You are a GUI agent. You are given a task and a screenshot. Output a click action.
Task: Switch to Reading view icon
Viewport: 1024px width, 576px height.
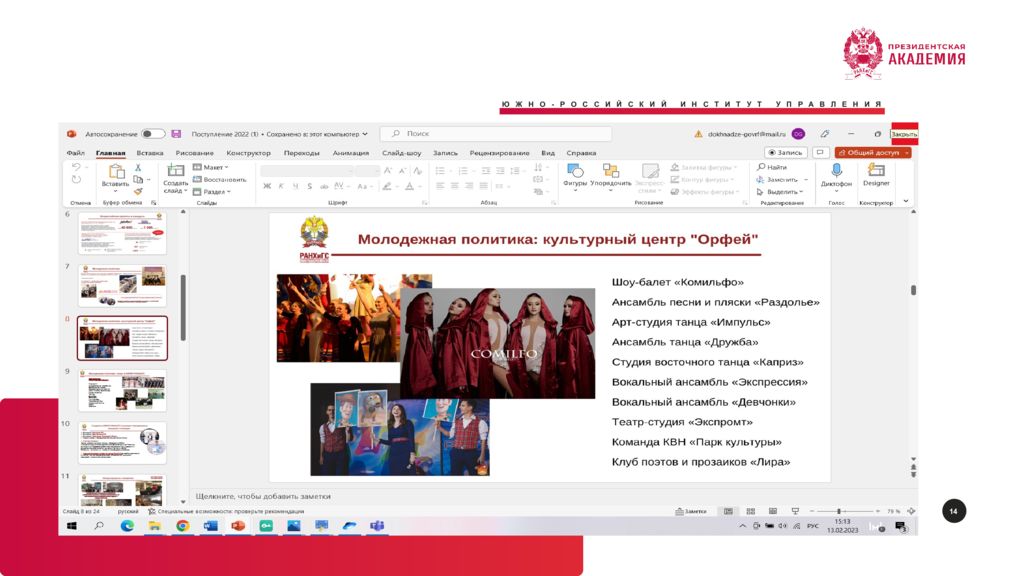pos(773,511)
